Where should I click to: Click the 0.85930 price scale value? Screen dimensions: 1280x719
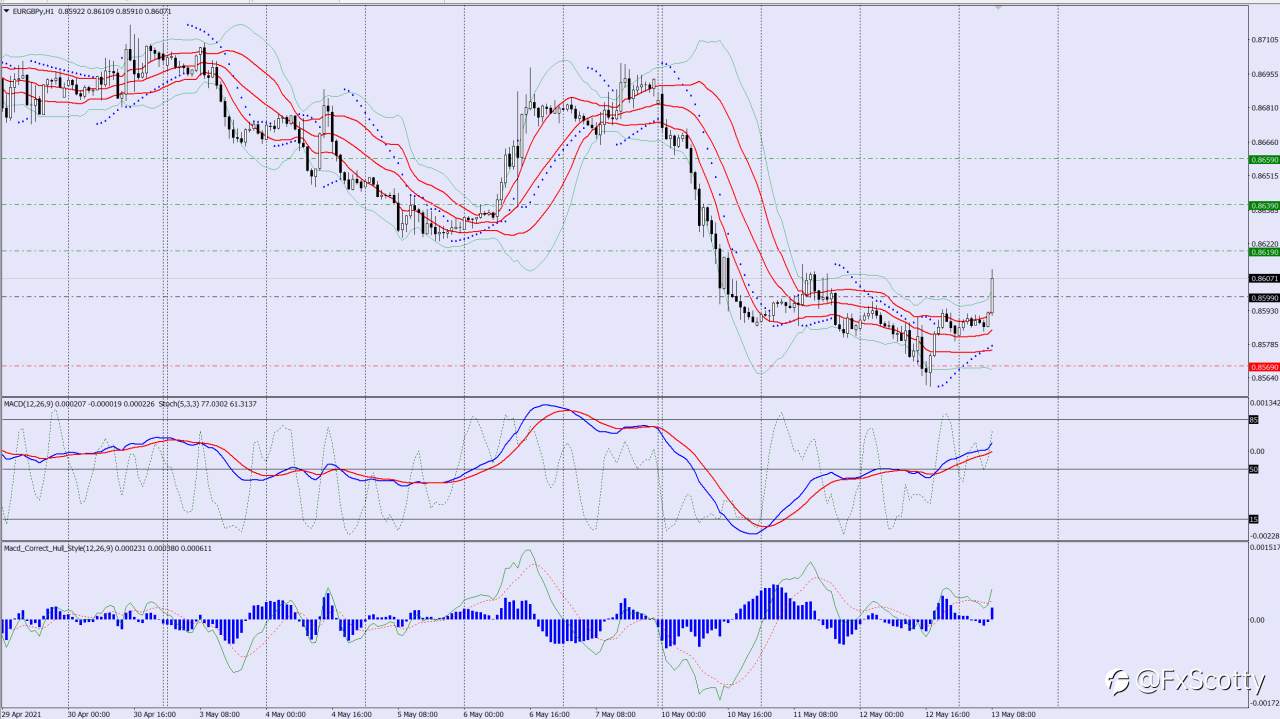click(1264, 311)
